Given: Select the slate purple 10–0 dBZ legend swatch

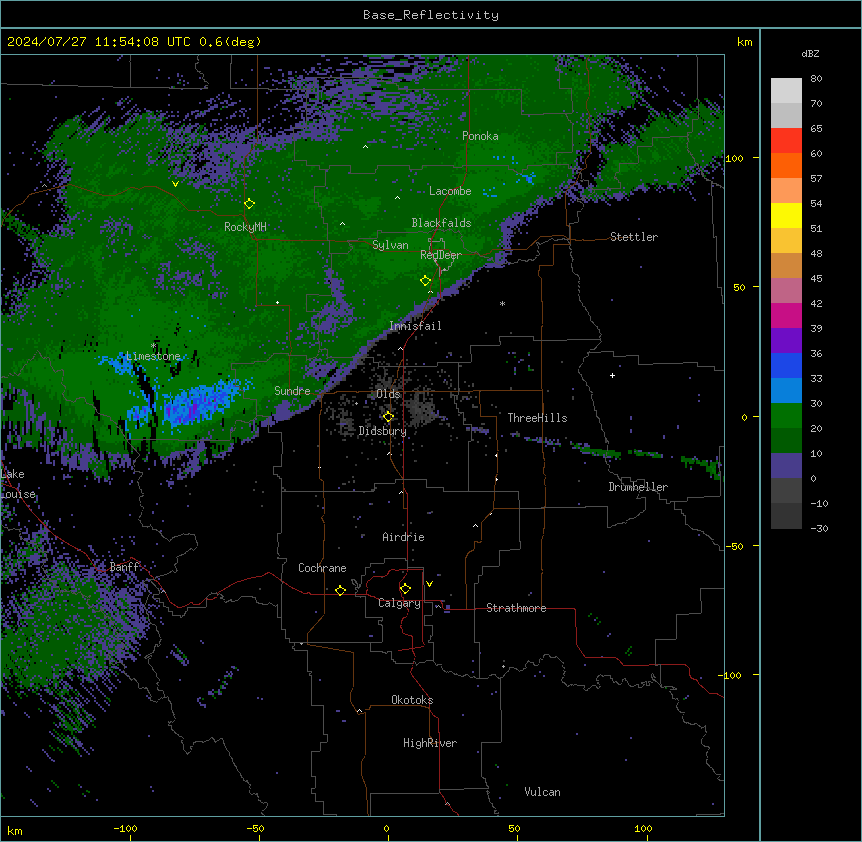Looking at the screenshot, I should (786, 466).
